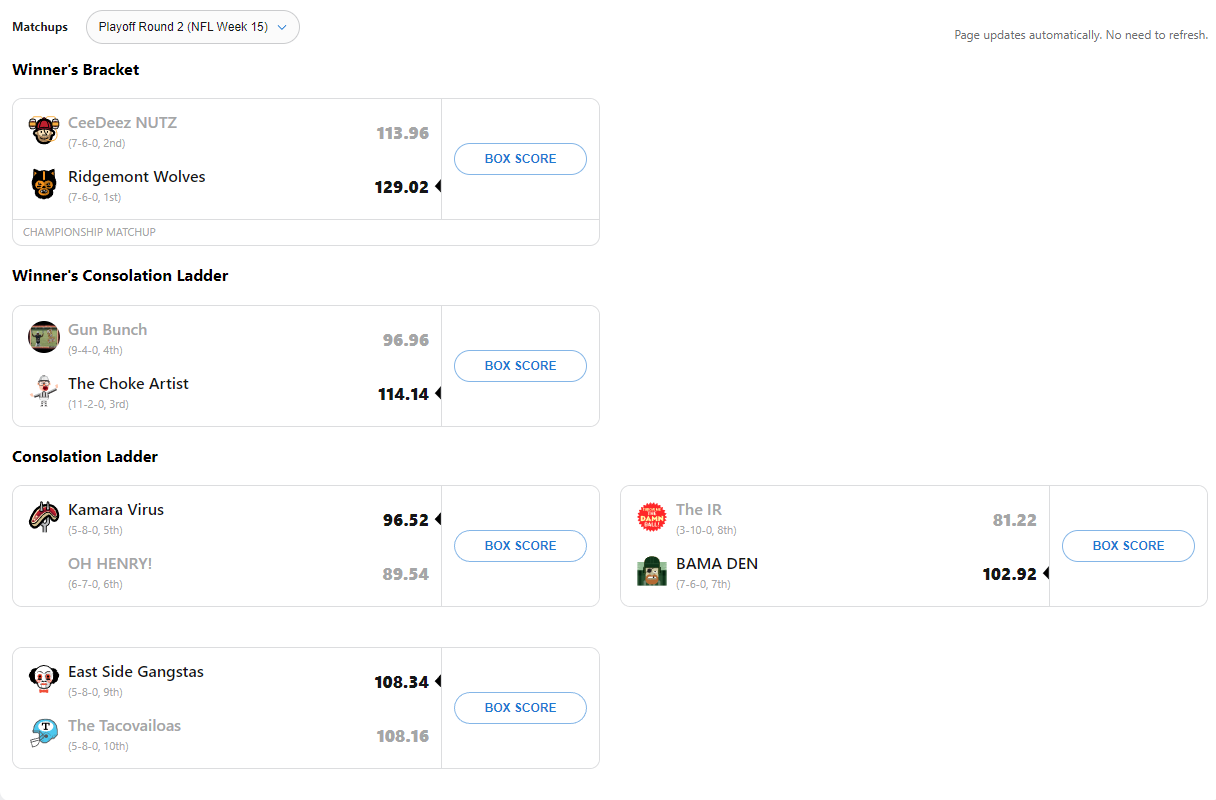Screen dimensions: 1216x800
Task: Click The Tacovailoas 108.16 score
Action: [x=403, y=736]
